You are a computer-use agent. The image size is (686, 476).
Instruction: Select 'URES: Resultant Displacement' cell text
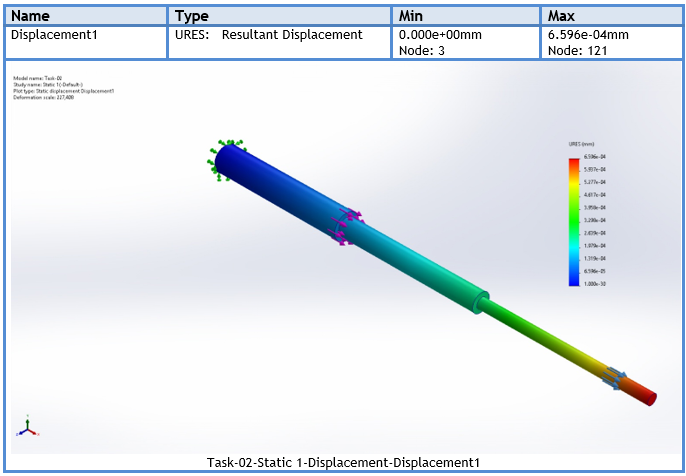coord(269,35)
